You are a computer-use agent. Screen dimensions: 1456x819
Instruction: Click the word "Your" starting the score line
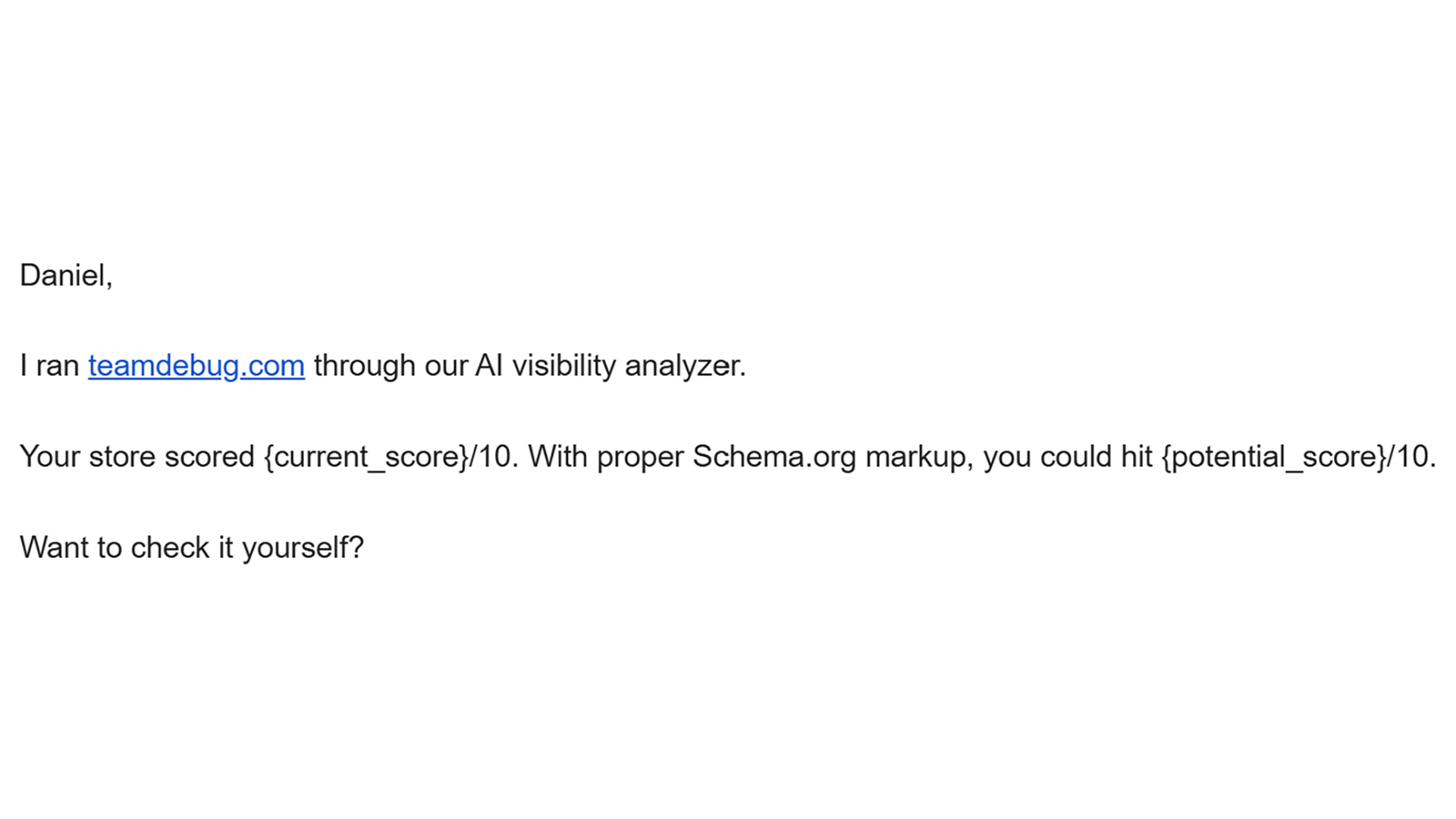49,457
